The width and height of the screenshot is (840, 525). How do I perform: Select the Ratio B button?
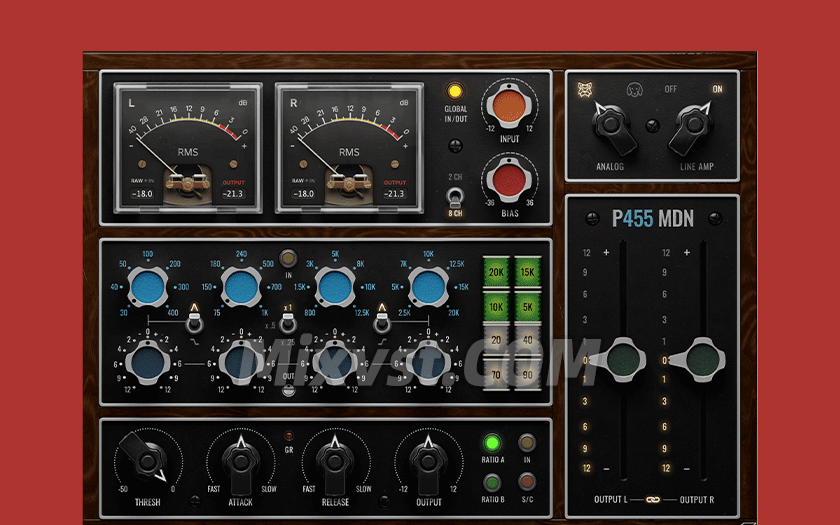[491, 479]
